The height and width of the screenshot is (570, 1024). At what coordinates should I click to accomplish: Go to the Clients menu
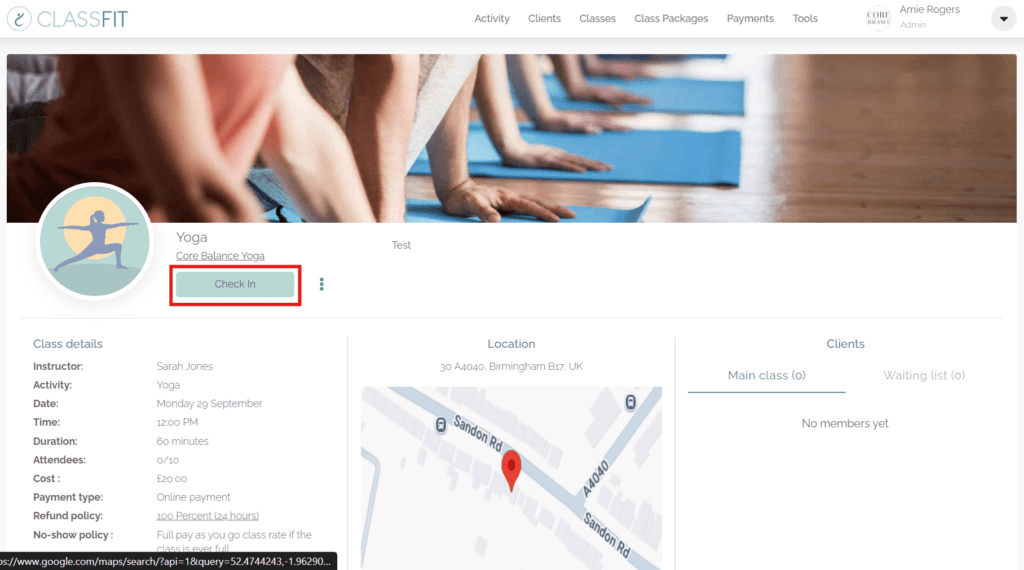point(544,18)
